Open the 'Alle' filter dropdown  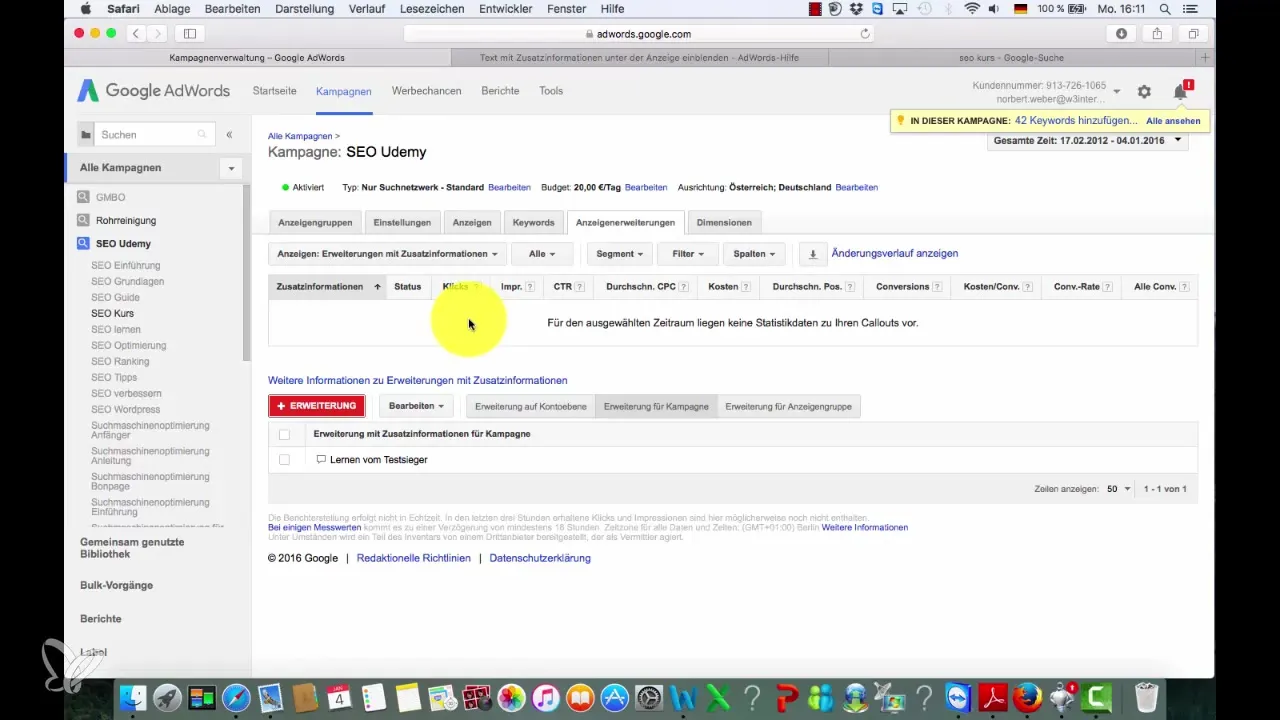[x=541, y=254]
